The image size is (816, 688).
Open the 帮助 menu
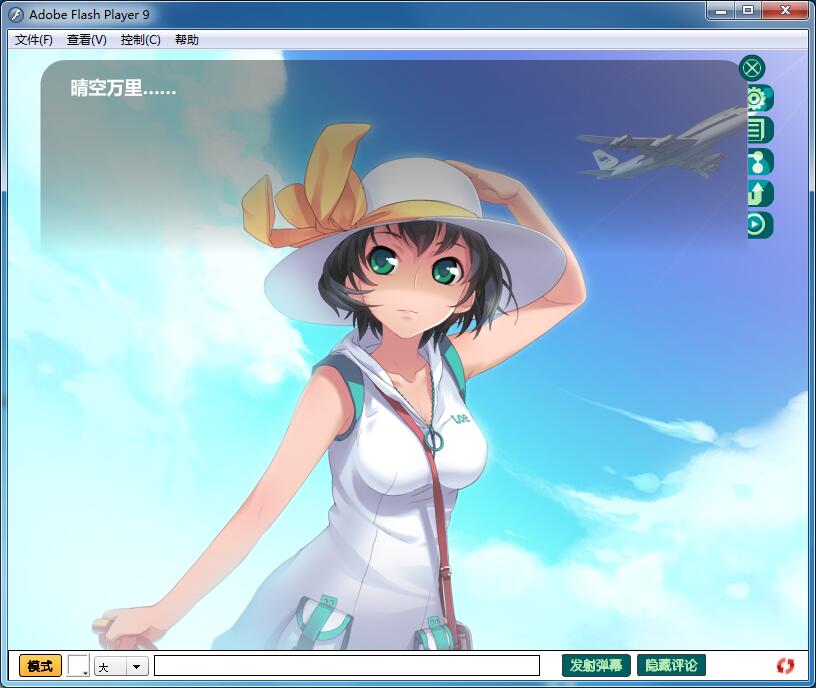pos(187,40)
